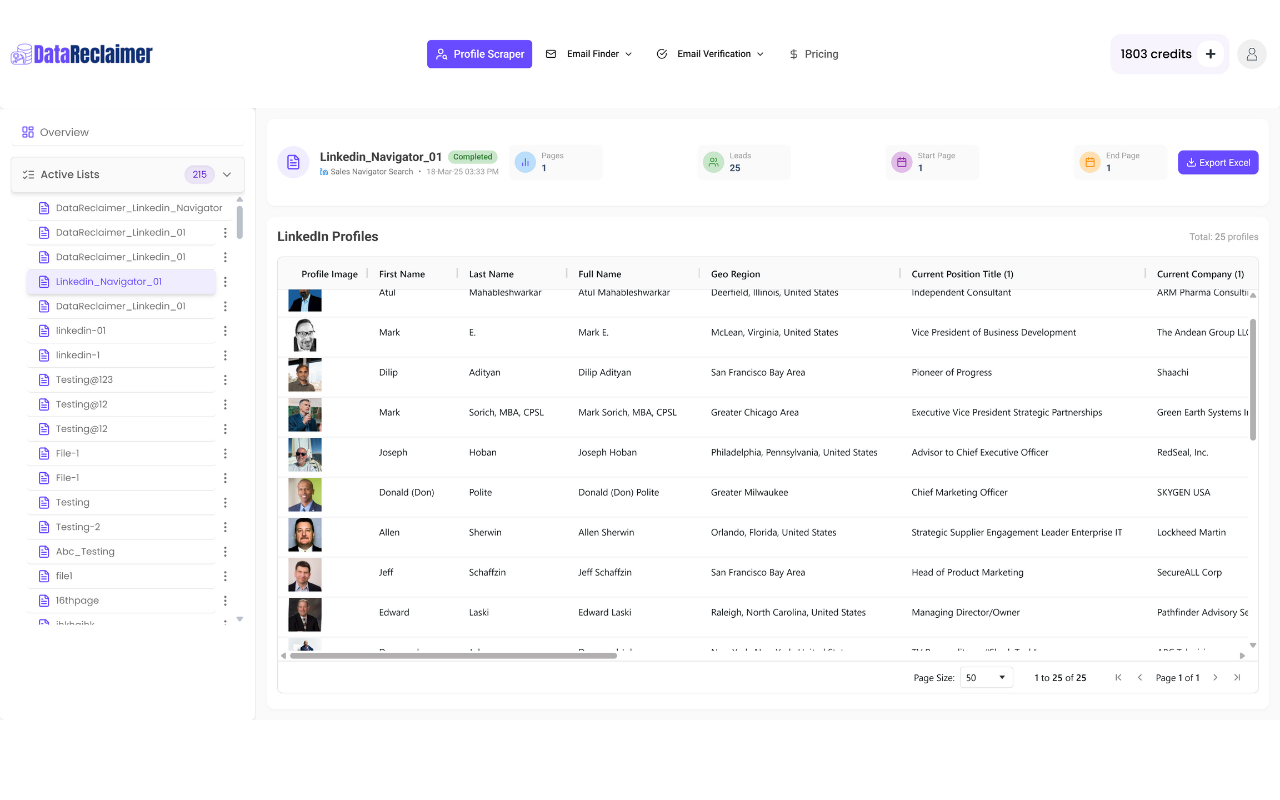Click the Start Page calendar icon
Image resolution: width=1280 pixels, height=800 pixels.
click(x=901, y=162)
